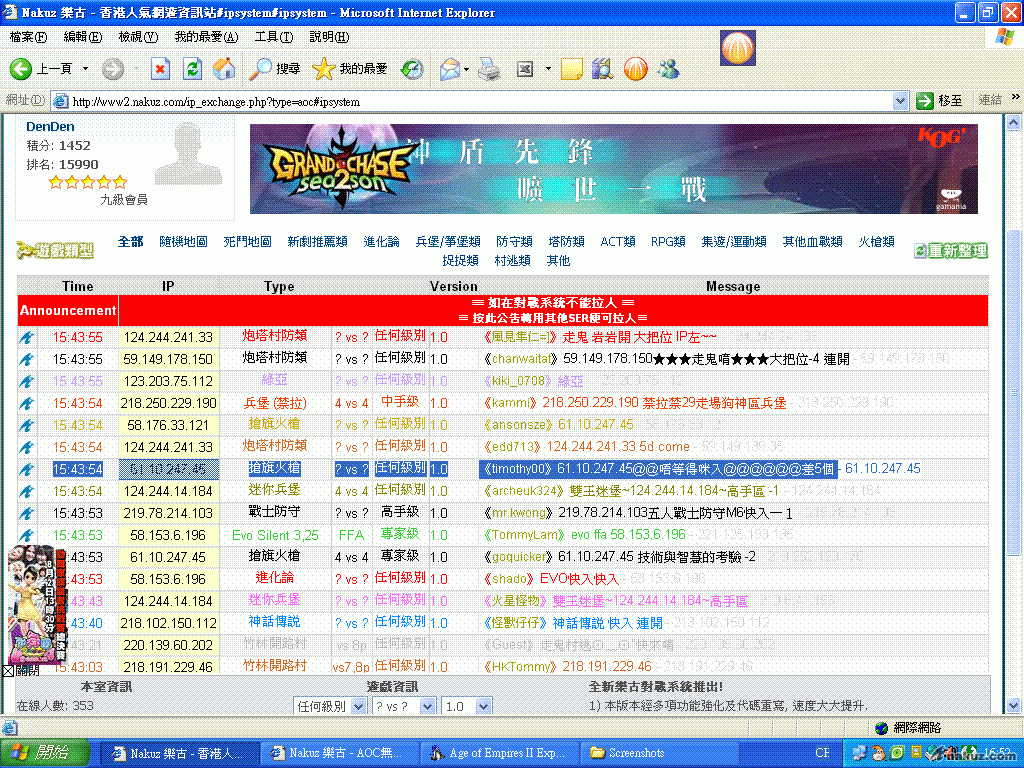Viewport: 1024px width, 768px height.
Task: Select the 塔防類 filter link
Action: [566, 242]
